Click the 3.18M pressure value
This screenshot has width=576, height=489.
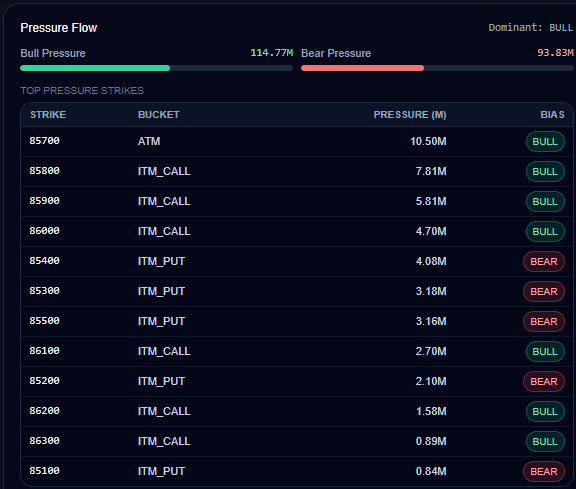[431, 291]
